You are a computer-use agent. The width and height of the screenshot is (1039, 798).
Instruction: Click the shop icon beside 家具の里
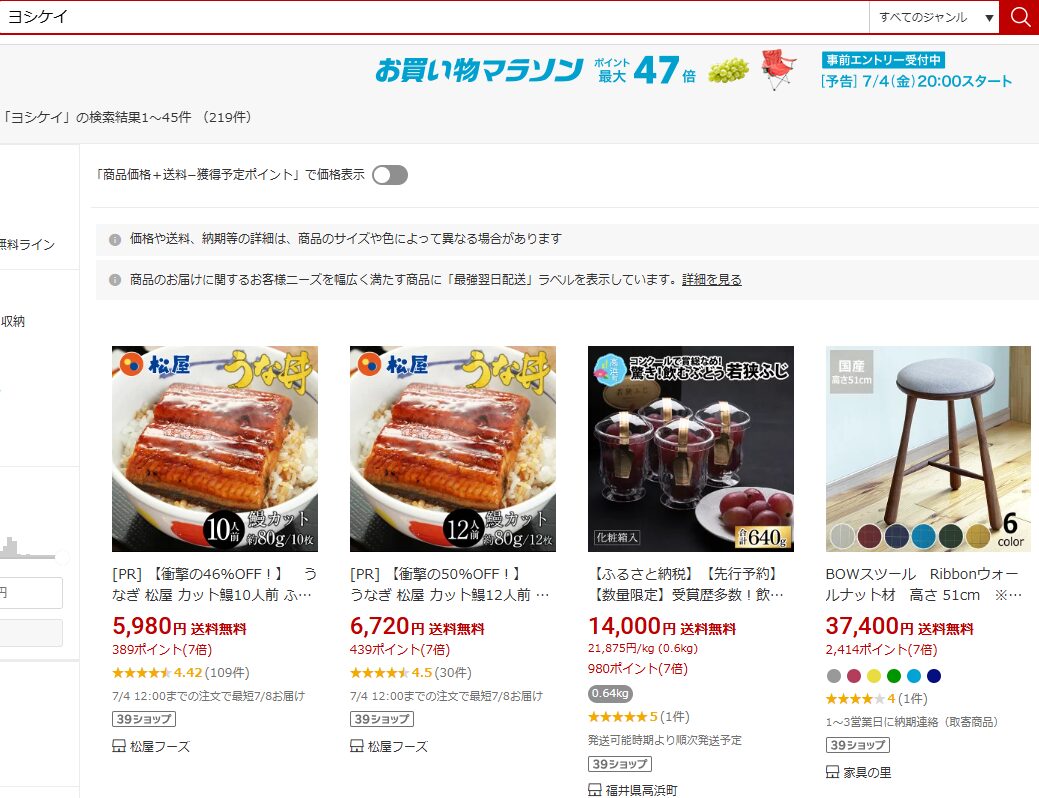click(832, 772)
